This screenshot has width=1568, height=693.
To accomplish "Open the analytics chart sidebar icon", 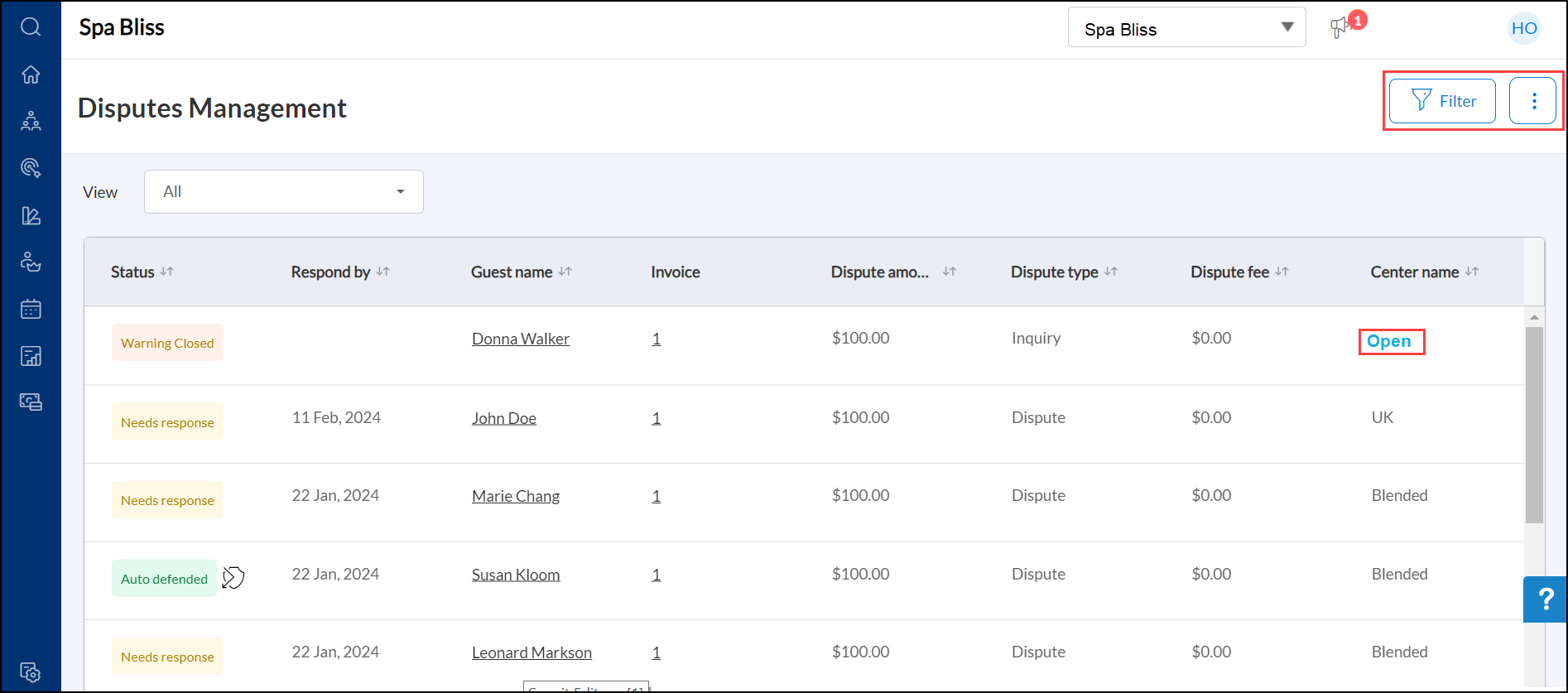I will pos(31,216).
